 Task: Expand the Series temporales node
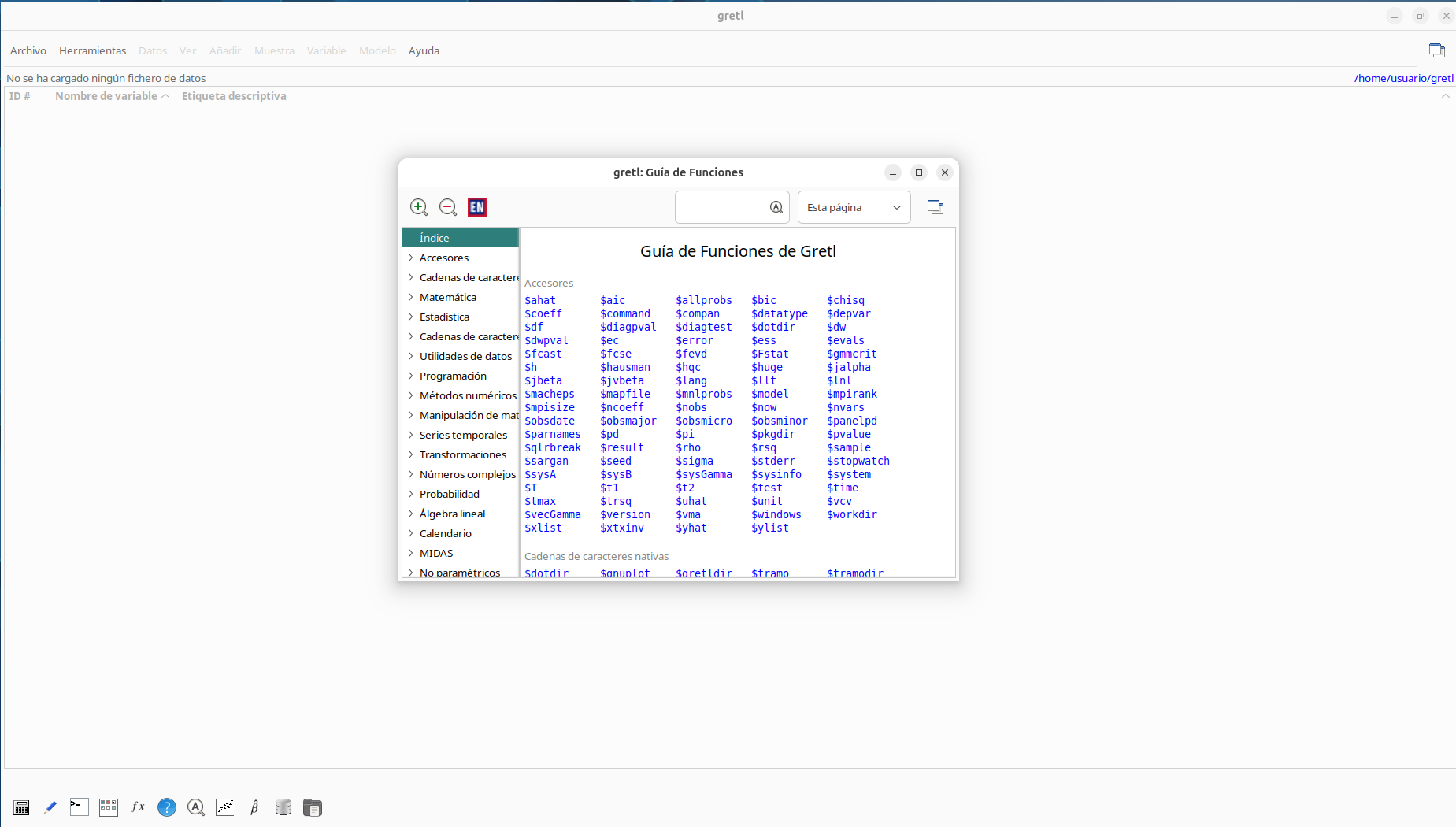point(410,435)
